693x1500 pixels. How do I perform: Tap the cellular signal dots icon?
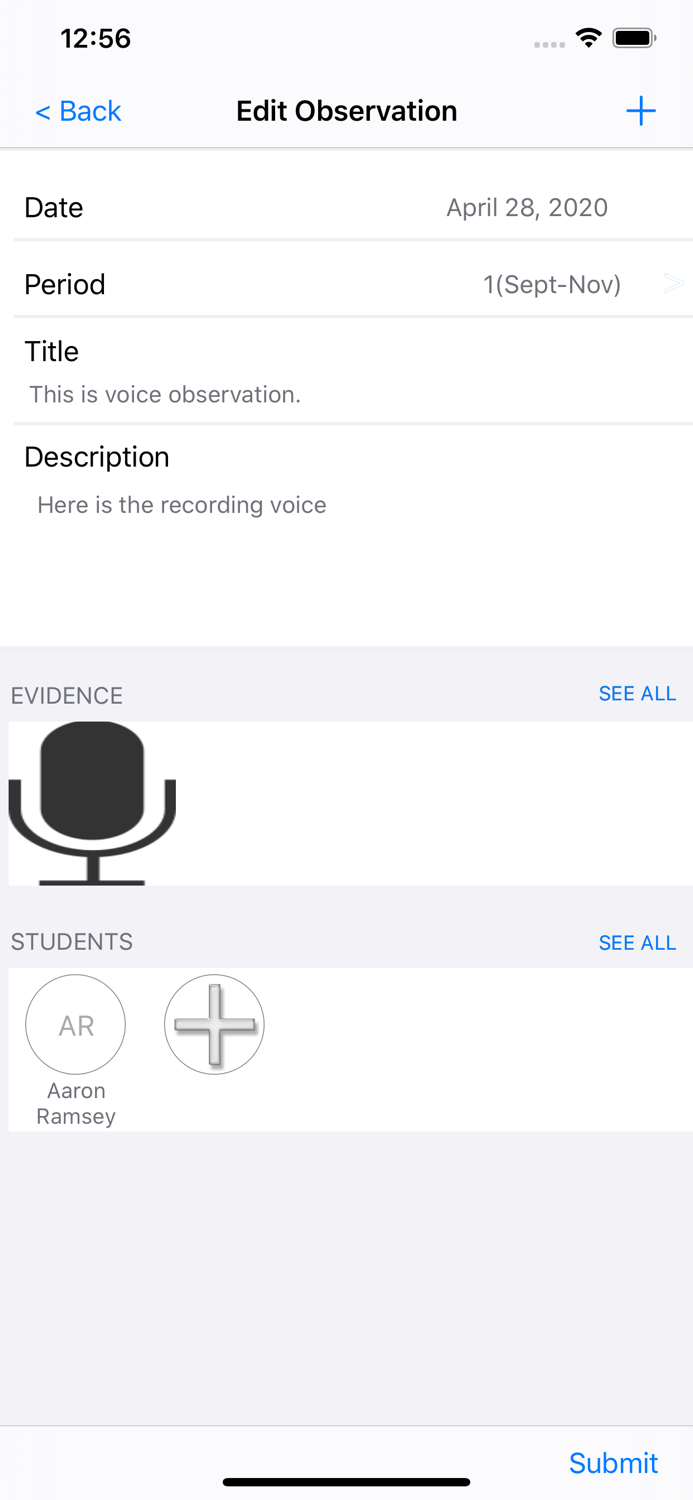tap(549, 44)
